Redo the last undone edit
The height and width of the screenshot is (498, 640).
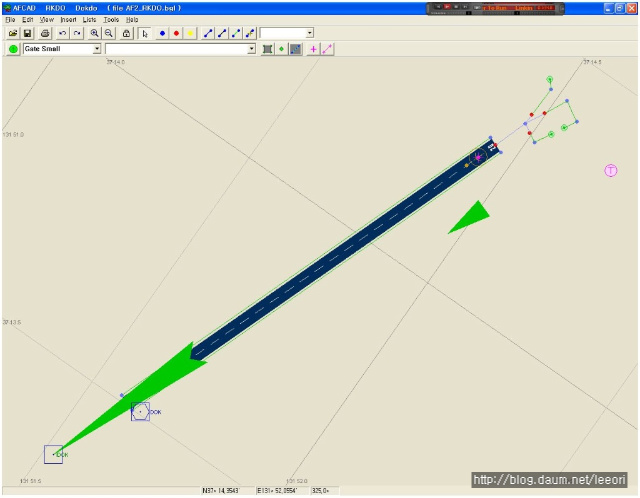(x=77, y=33)
